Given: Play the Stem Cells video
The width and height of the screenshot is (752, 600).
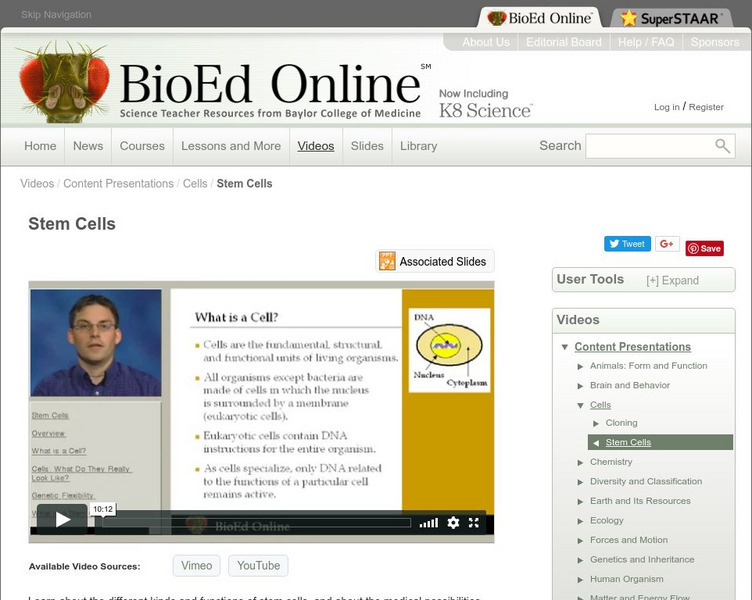Looking at the screenshot, I should pyautogui.click(x=62, y=519).
